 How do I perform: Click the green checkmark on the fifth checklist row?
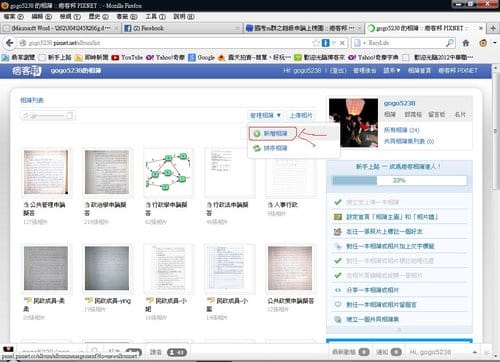click(x=338, y=261)
